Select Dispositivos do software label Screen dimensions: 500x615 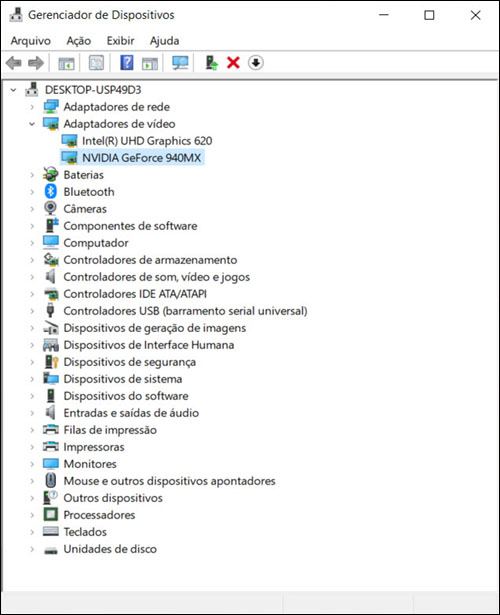tap(126, 396)
